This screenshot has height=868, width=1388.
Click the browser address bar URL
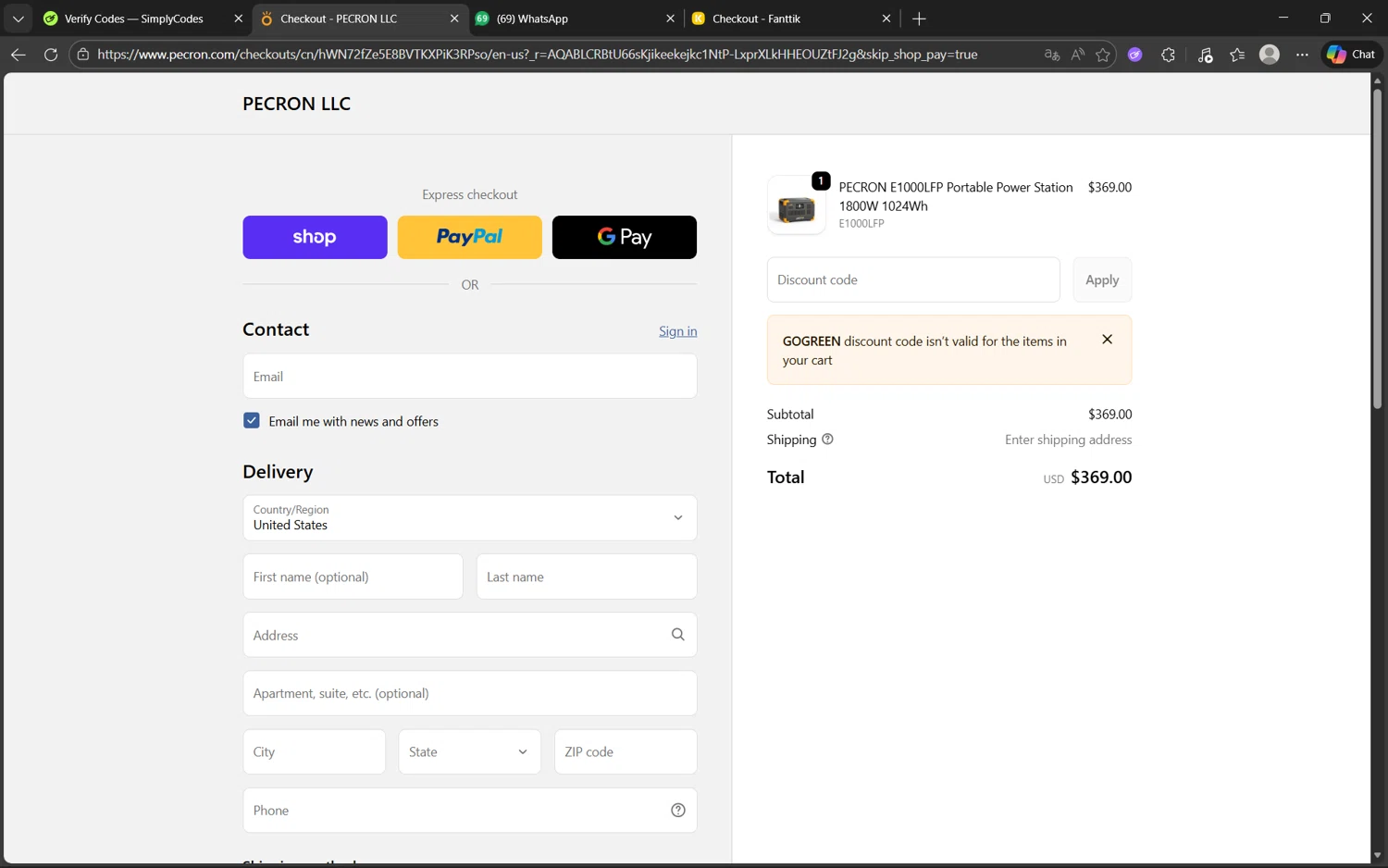point(537,55)
